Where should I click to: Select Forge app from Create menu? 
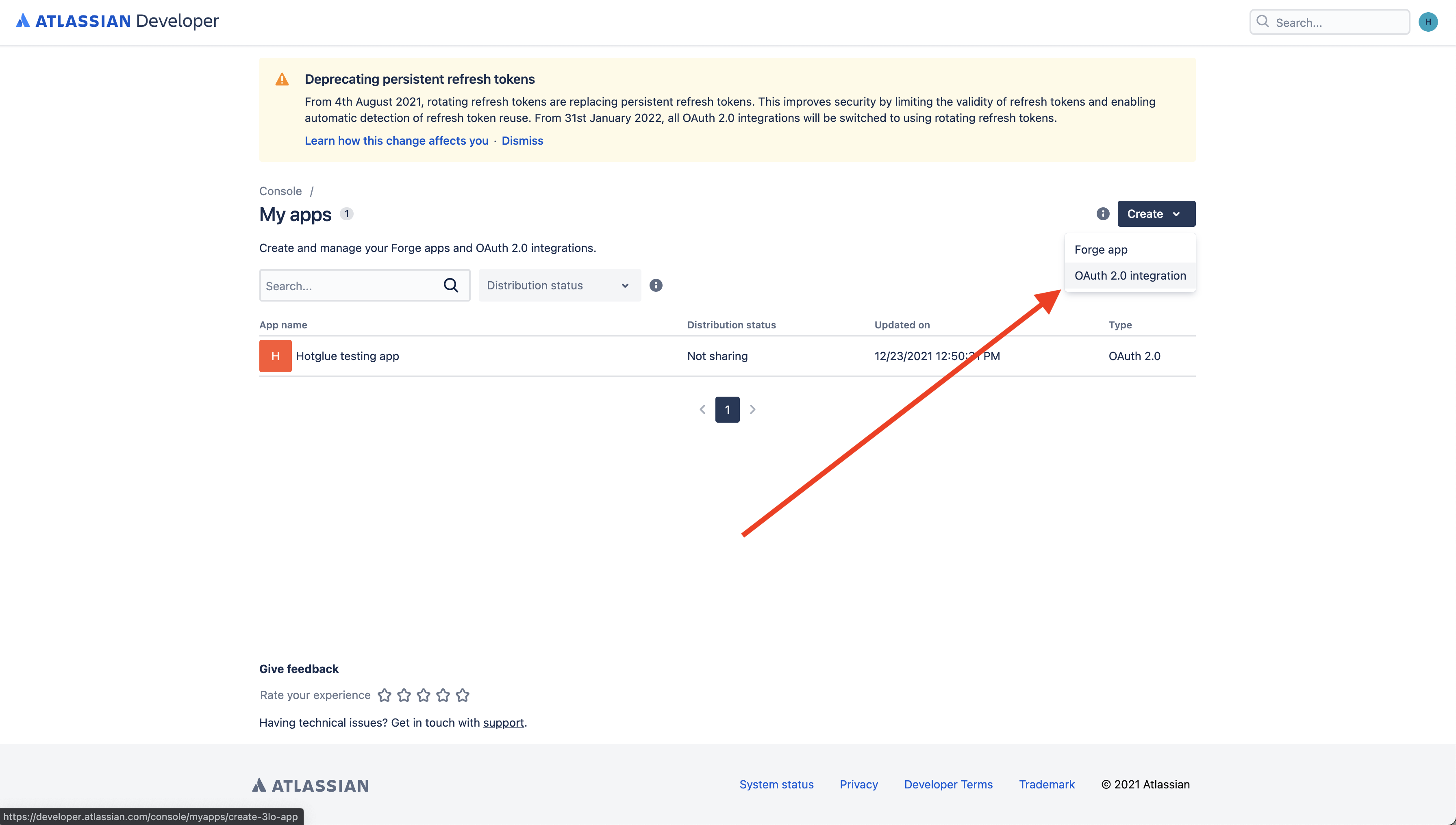tap(1101, 250)
